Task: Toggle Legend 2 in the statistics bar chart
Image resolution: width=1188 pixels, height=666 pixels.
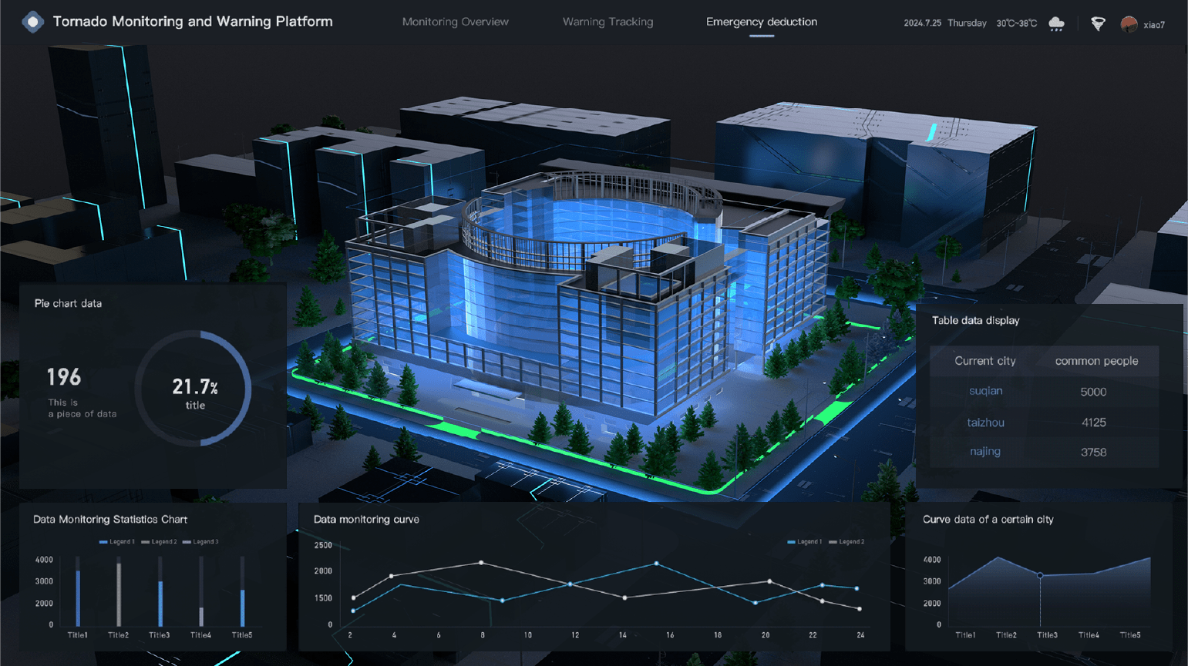Action: [x=159, y=542]
